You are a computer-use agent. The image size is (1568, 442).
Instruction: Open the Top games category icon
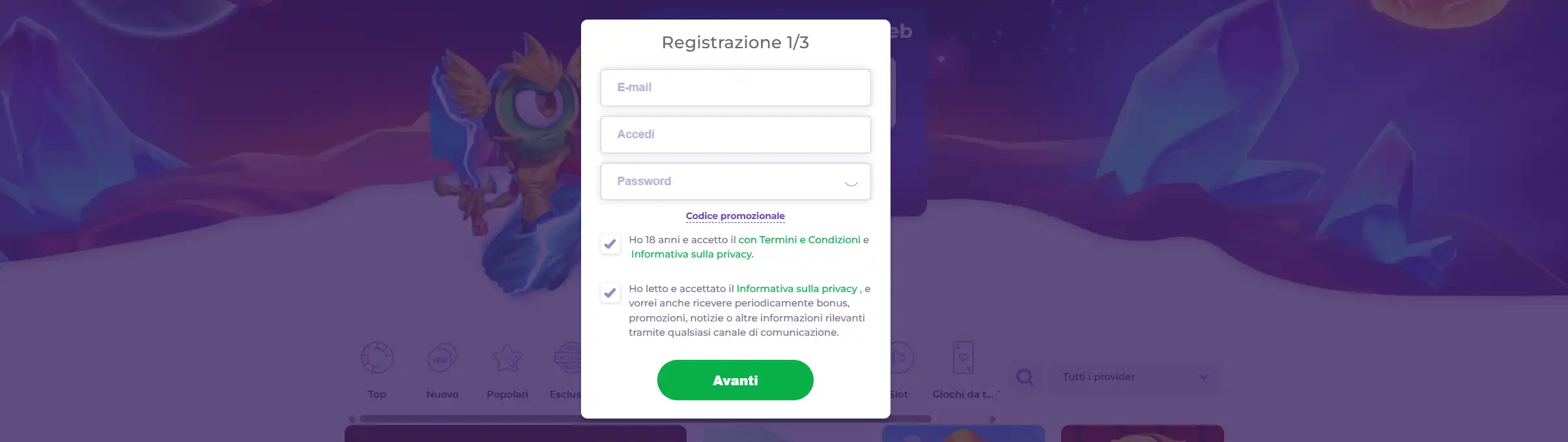click(377, 359)
